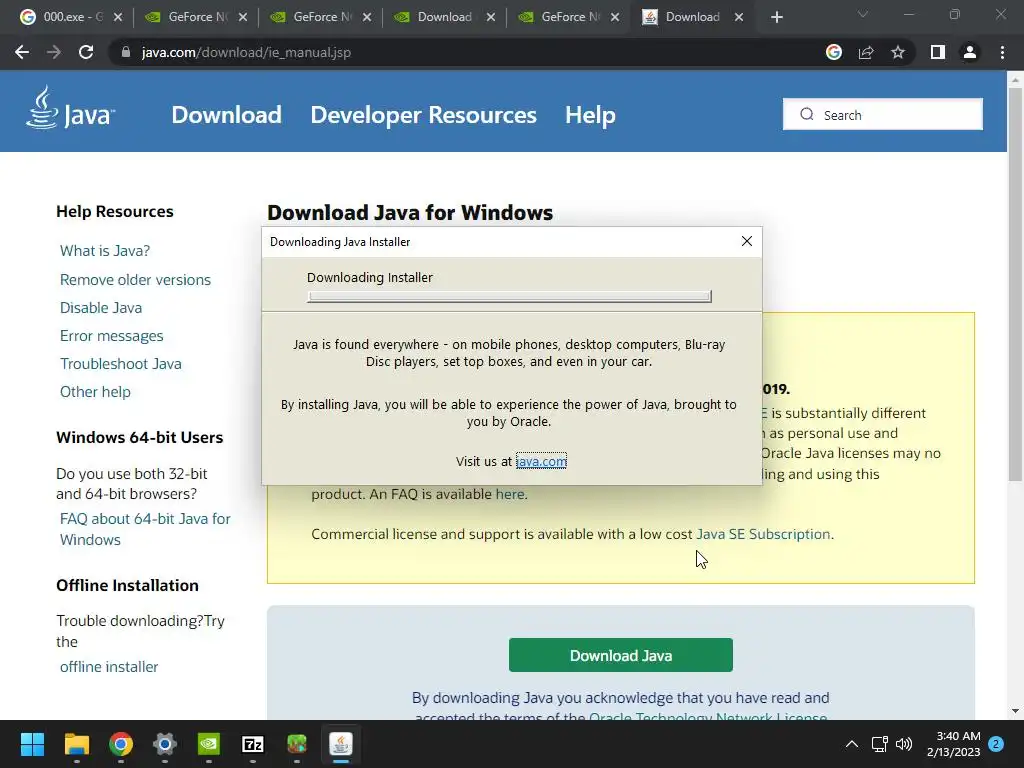Open the clock and date panel
This screenshot has height=768, width=1024.
[x=953, y=744]
